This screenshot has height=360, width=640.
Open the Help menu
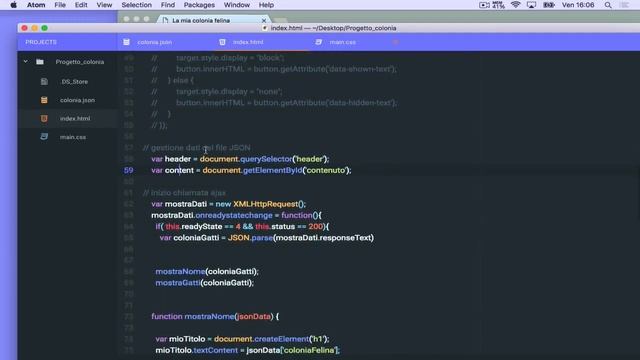[266, 5]
